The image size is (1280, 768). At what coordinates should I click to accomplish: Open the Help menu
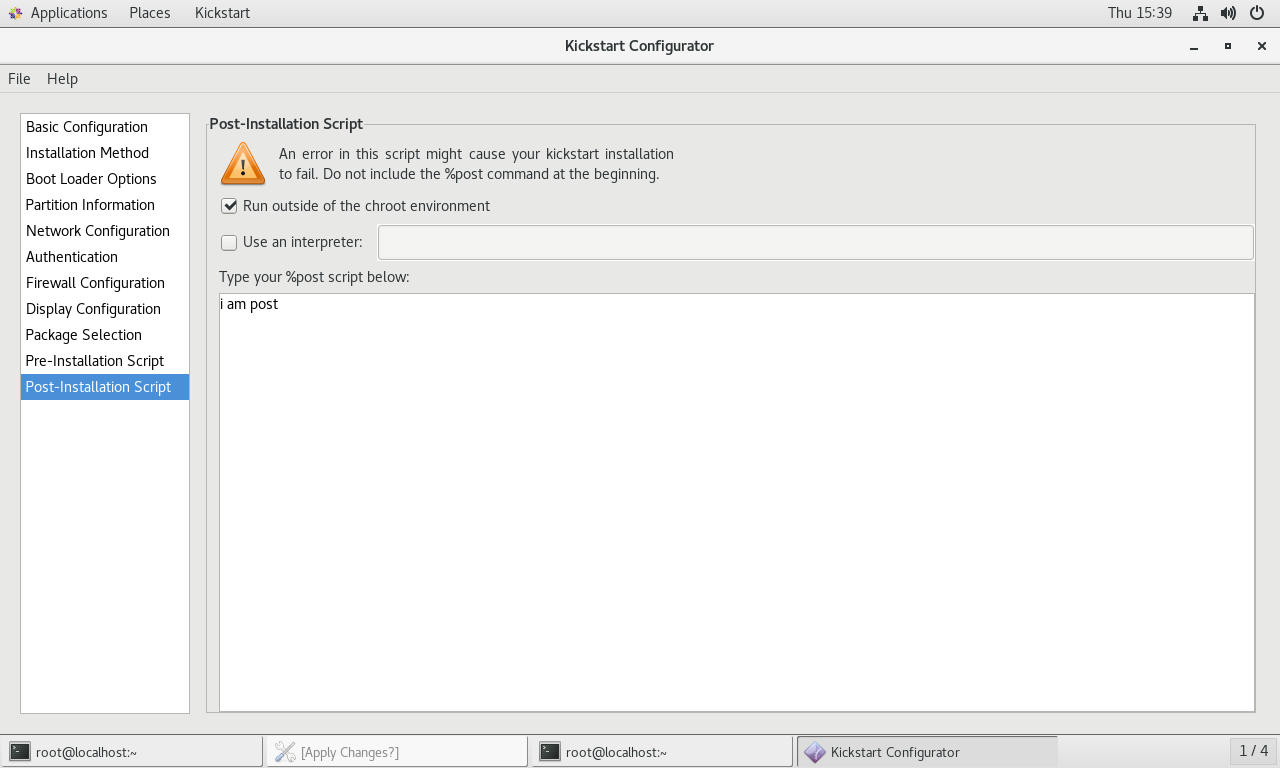[x=62, y=79]
